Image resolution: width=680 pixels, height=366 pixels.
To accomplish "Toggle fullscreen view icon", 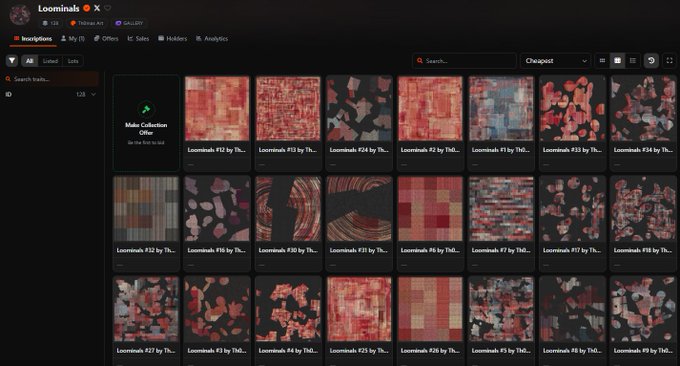I will click(670, 61).
